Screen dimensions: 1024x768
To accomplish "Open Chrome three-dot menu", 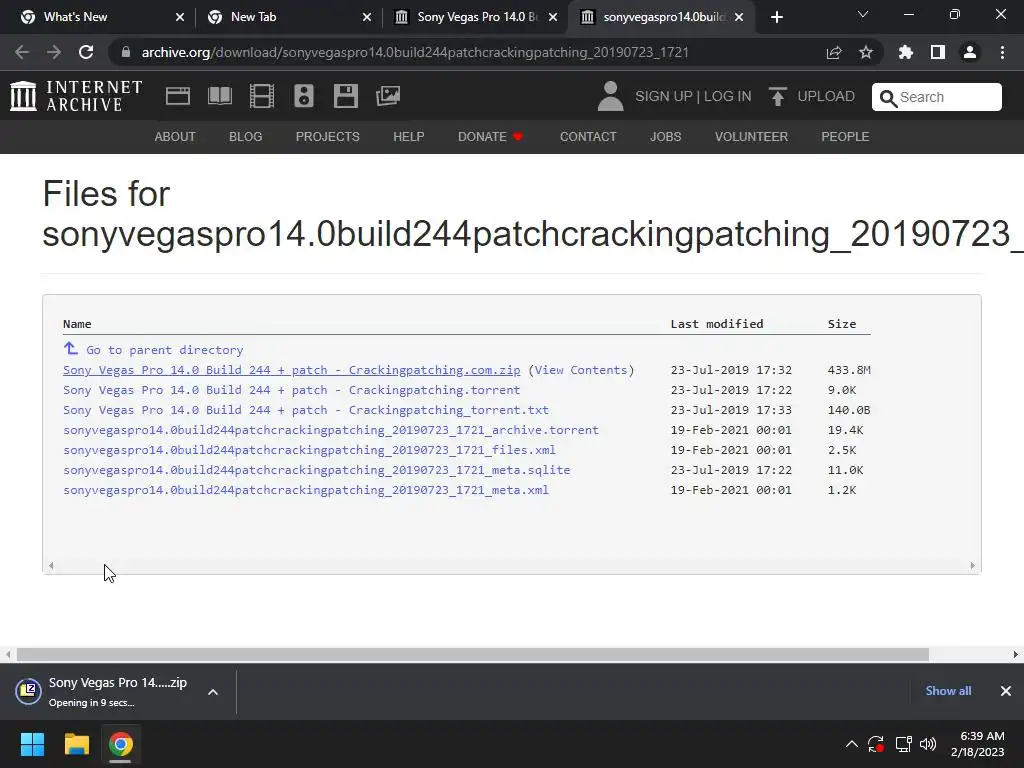I will pos(1002,52).
